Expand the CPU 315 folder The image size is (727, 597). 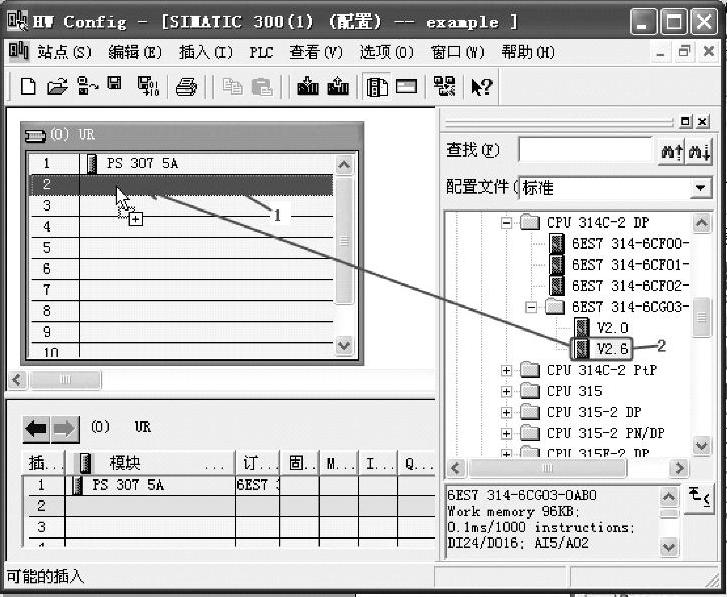point(506,391)
